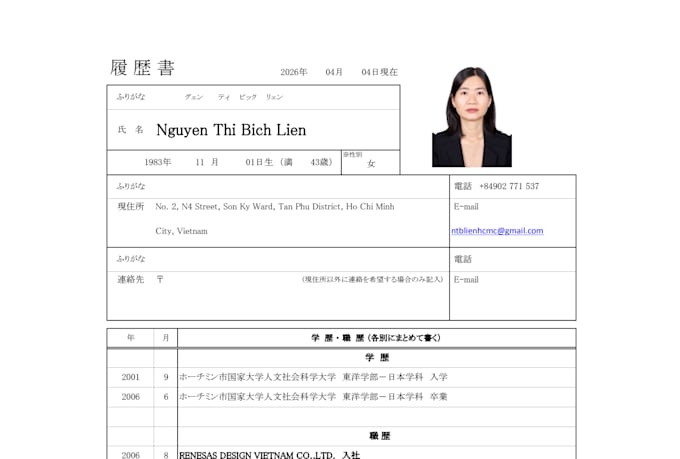Screen dimensions: 680x459
Task: Select RENESAS DESIGN VIETNAM CO.,LTD. 入社 entry
Action: (269, 455)
